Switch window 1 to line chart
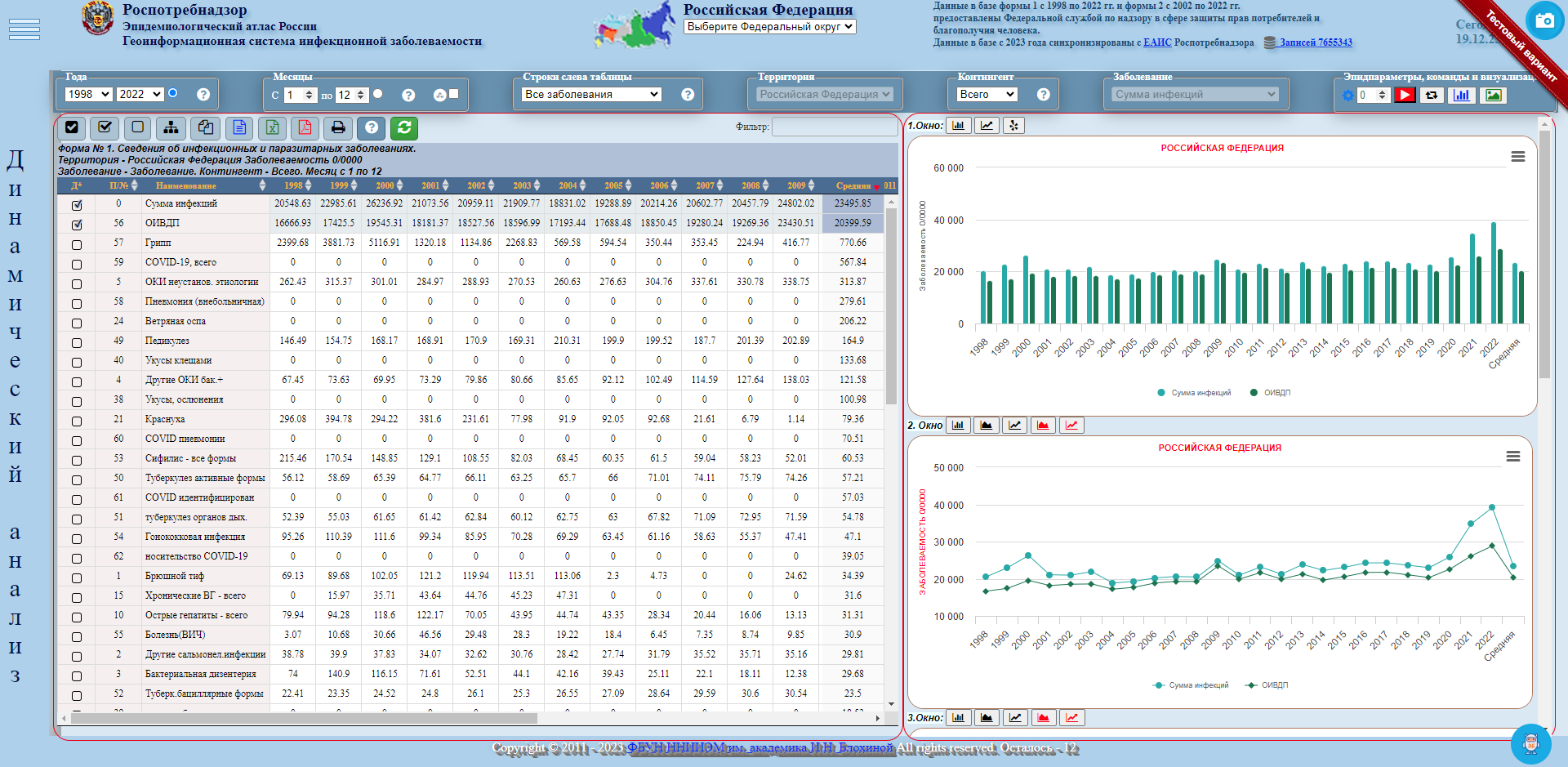Screen dimensions: 1568x767 point(987,126)
